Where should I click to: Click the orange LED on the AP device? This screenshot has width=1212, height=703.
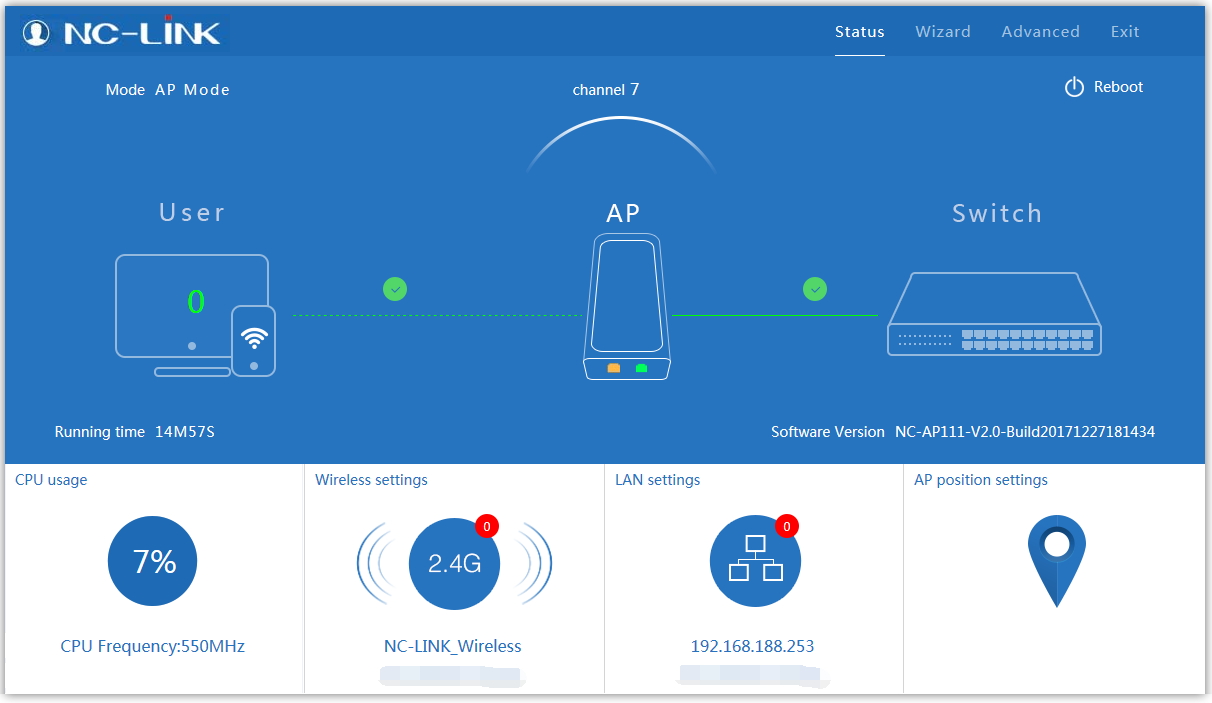tap(614, 368)
